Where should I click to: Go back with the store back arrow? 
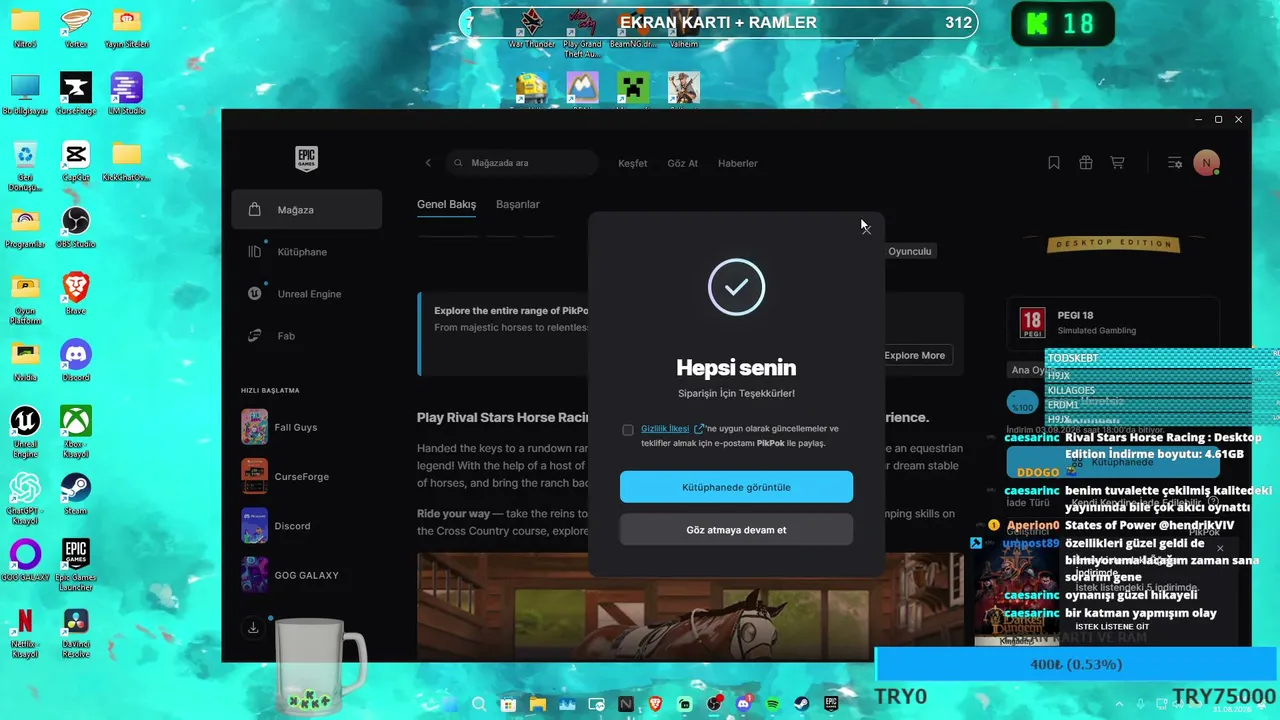[x=428, y=163]
